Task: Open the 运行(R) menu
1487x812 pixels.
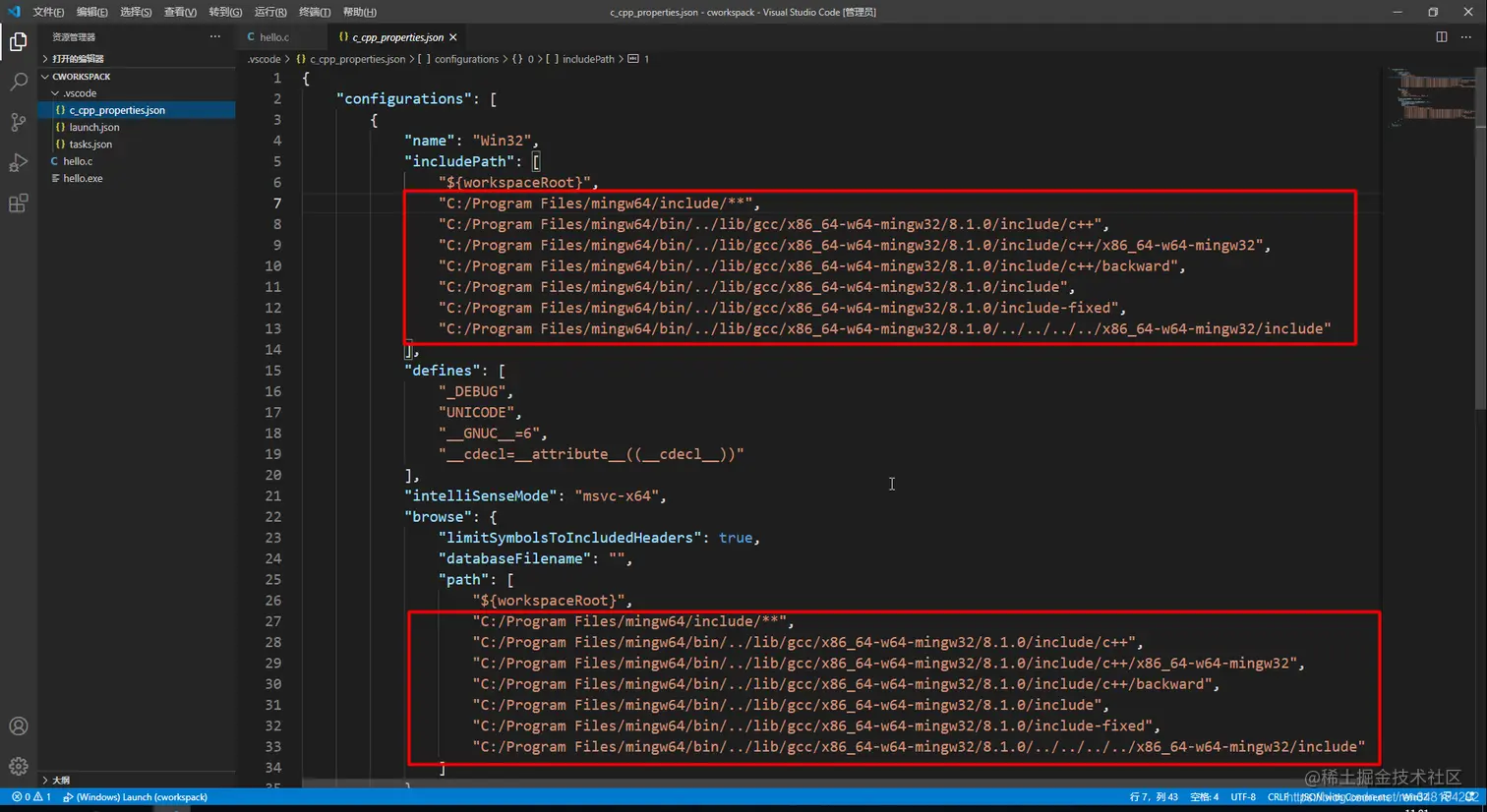Action: coord(270,12)
